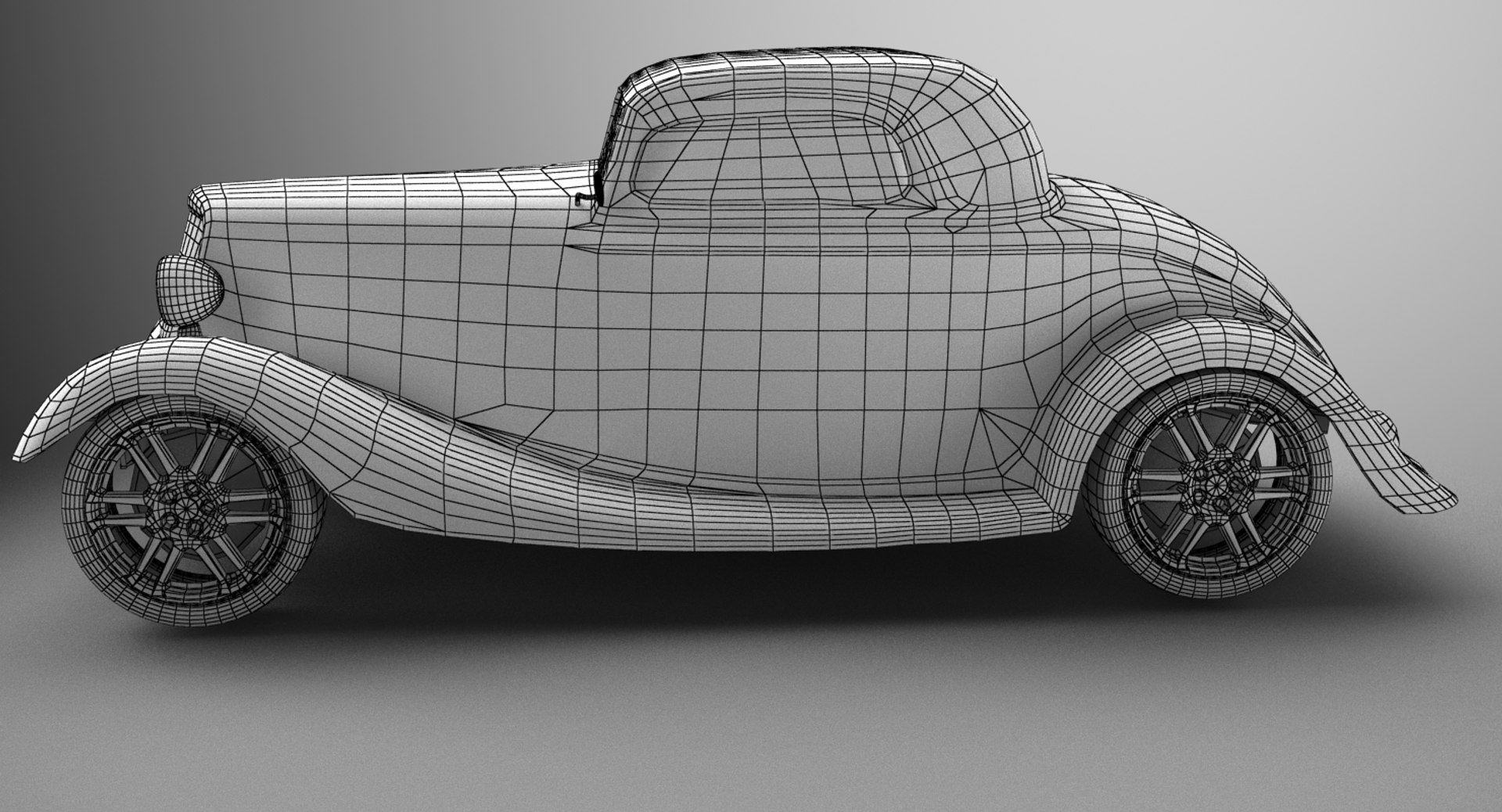Click the front fender leading tip
The width and height of the screenshot is (1502, 812).
point(35,438)
